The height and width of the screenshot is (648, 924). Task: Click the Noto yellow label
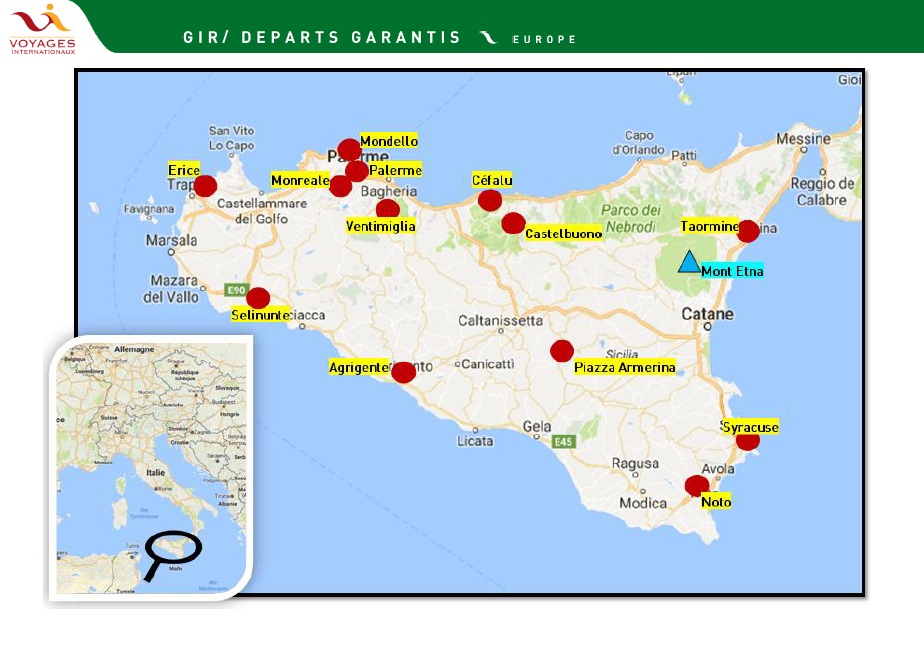tap(716, 502)
